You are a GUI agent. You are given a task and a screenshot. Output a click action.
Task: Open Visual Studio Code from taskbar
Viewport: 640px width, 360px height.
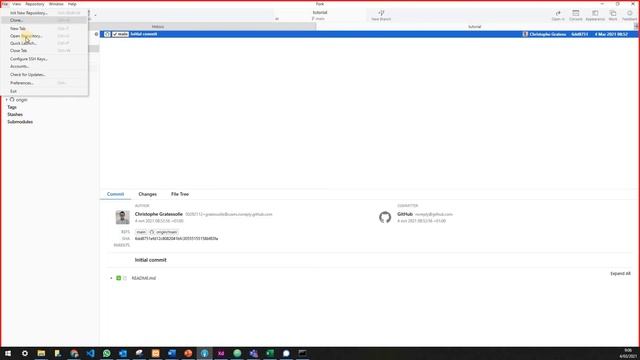pos(90,353)
